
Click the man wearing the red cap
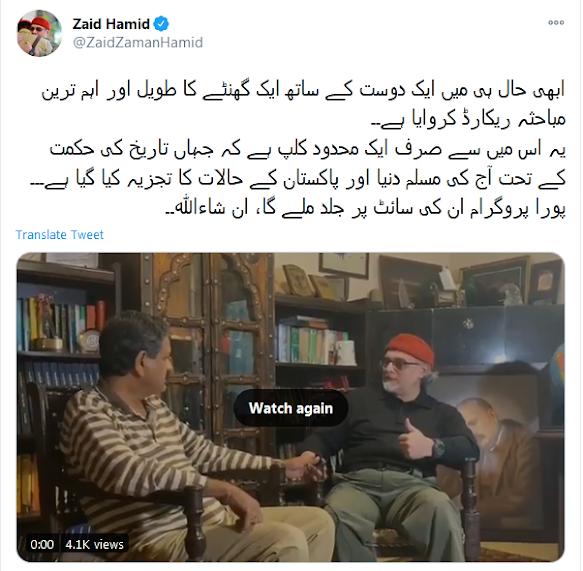click(x=400, y=446)
